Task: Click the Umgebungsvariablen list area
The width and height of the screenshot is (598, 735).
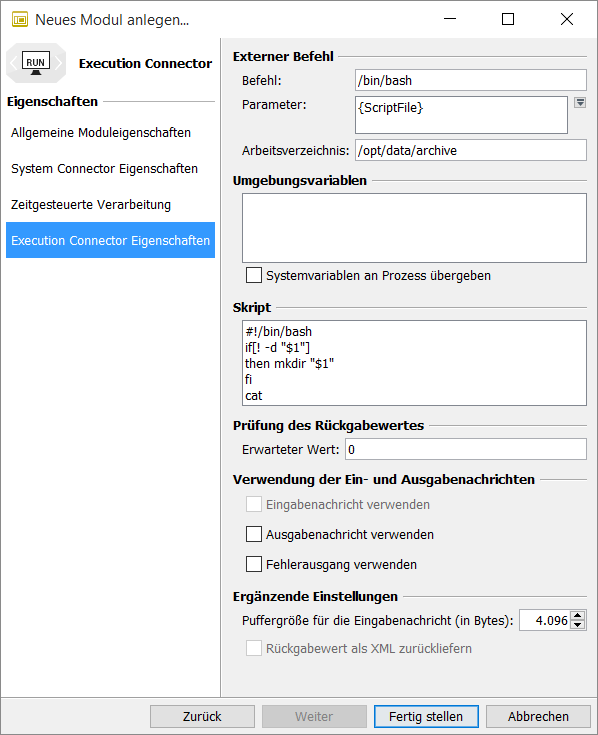Action: coord(414,228)
